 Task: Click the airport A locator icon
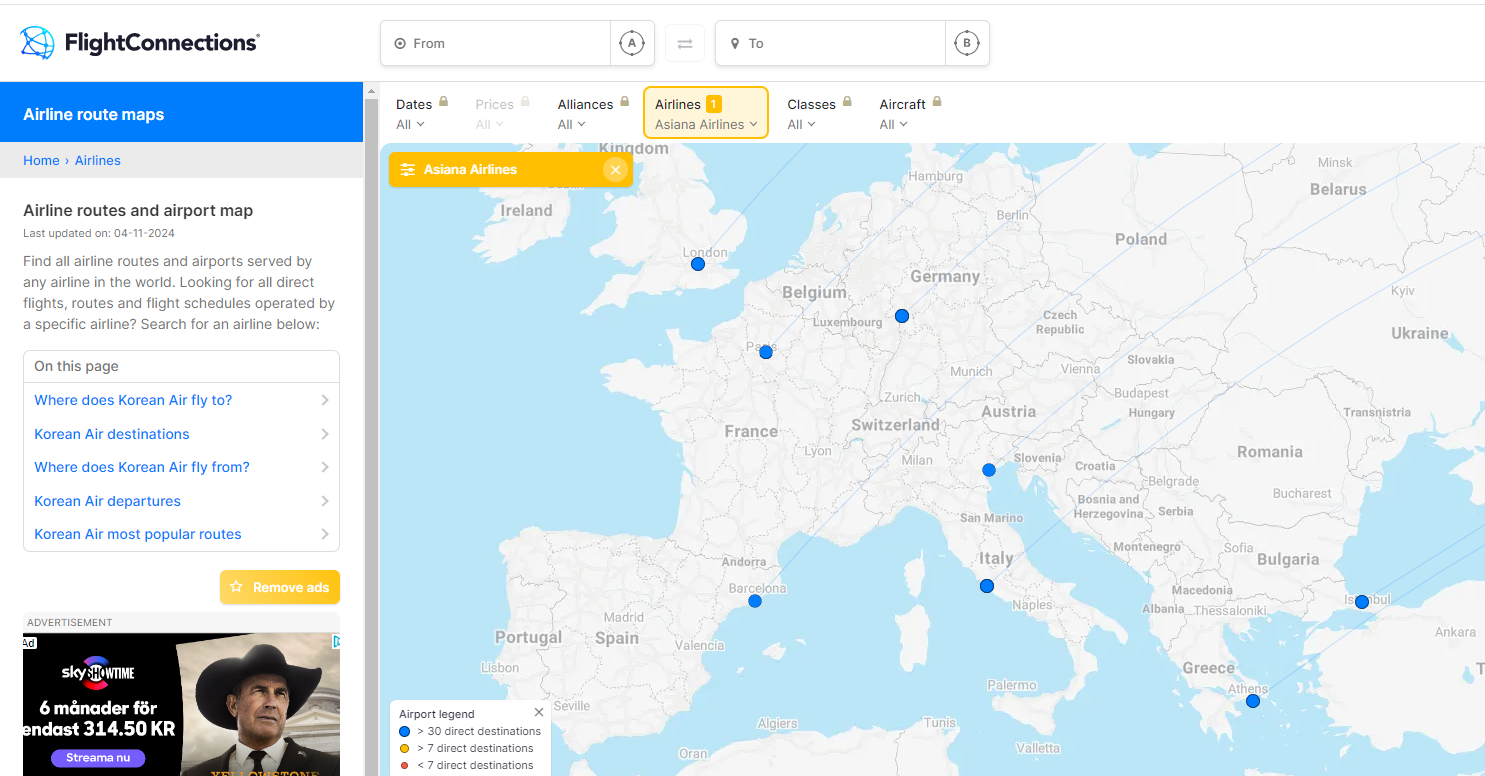pos(632,44)
